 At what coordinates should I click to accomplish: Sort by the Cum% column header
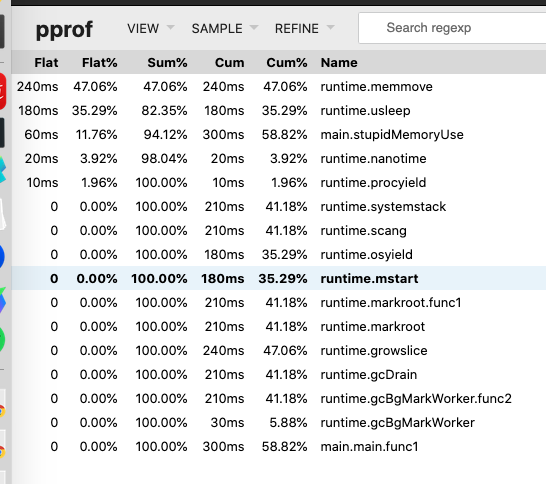tap(287, 63)
